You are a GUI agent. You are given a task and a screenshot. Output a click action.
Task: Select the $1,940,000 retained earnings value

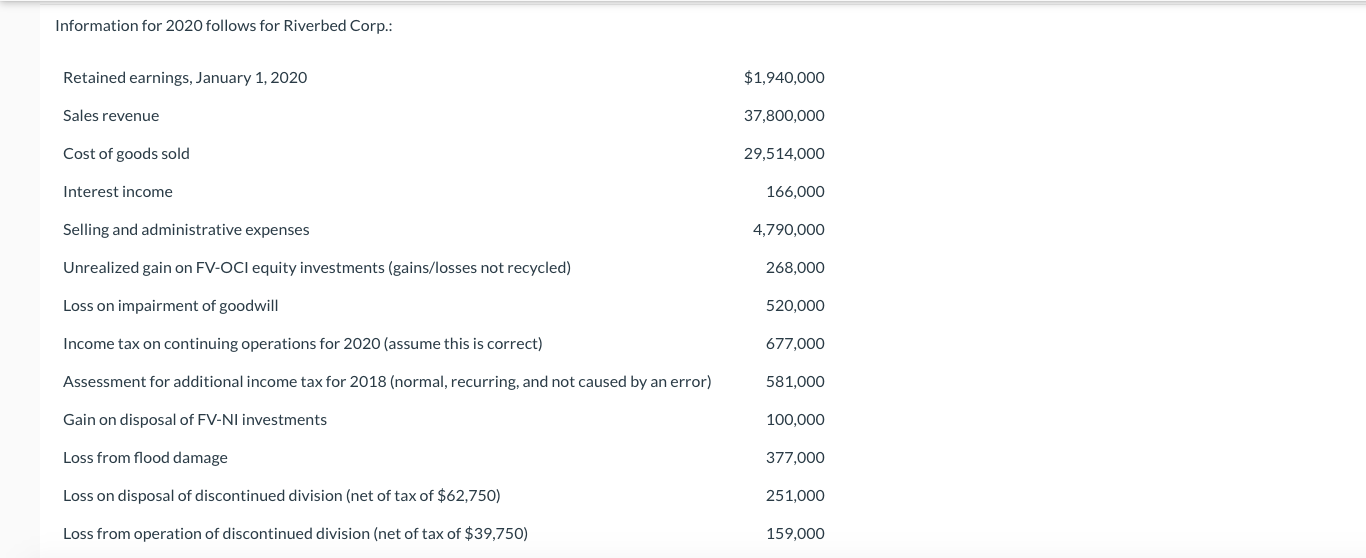click(x=784, y=78)
